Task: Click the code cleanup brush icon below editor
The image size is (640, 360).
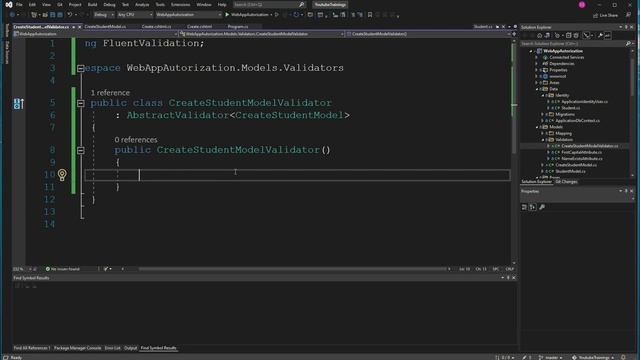Action: tap(106, 269)
